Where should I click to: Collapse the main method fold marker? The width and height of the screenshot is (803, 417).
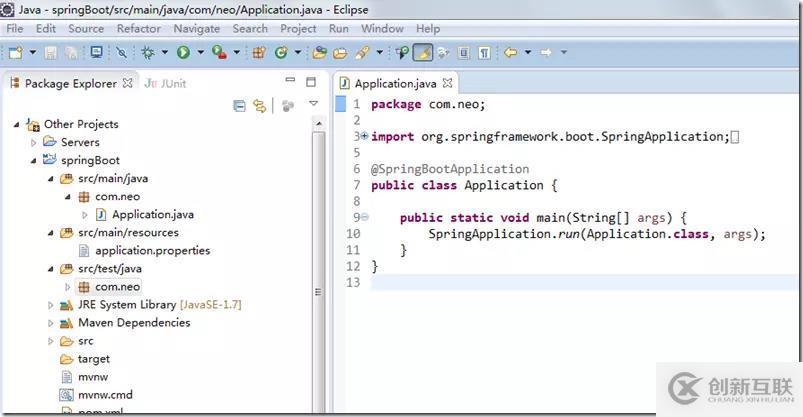click(364, 217)
